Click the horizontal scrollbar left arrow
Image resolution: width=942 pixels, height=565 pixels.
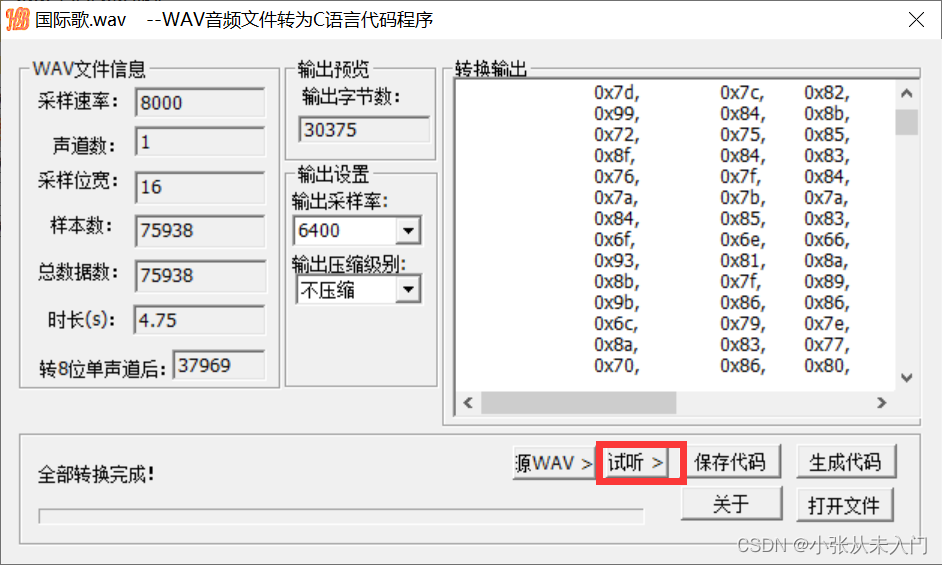click(468, 403)
